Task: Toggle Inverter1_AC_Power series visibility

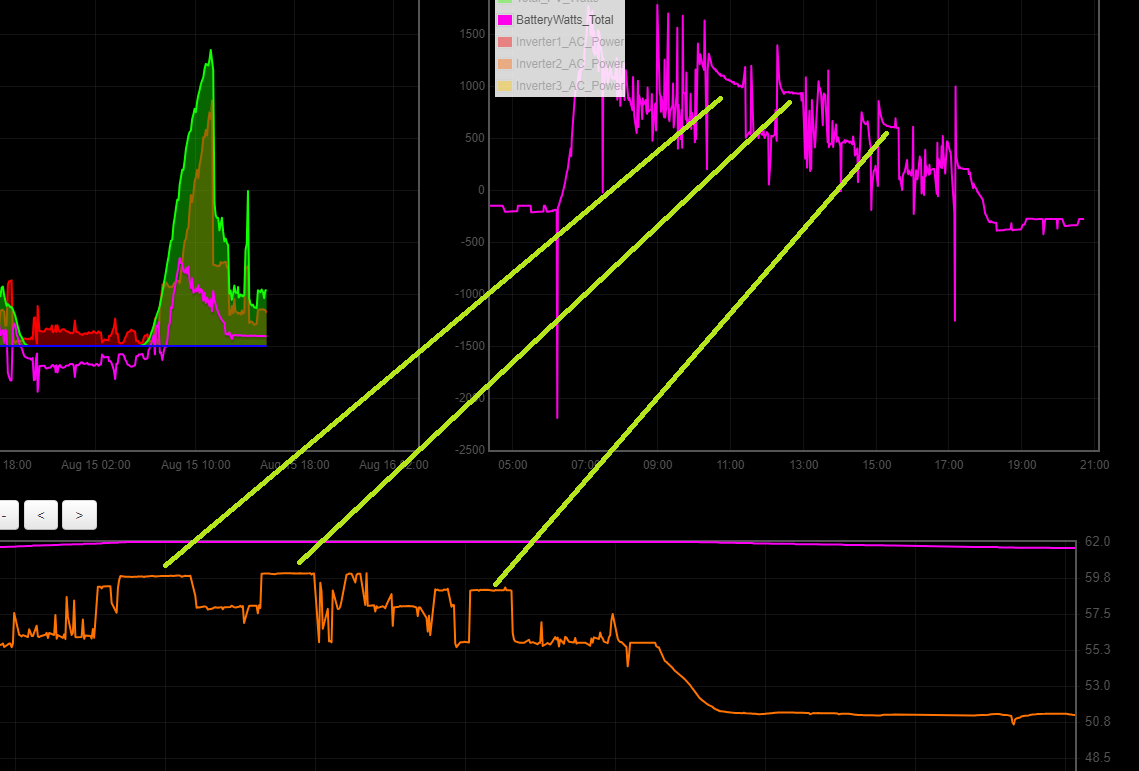Action: (570, 42)
